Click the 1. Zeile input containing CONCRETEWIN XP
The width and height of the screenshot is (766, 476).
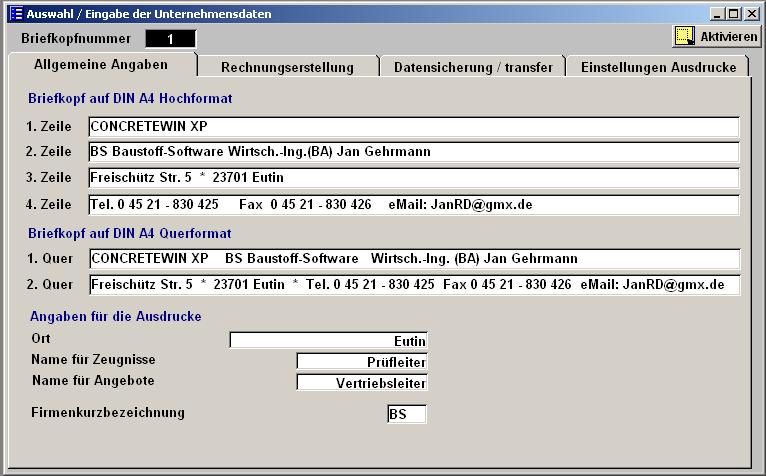point(413,126)
